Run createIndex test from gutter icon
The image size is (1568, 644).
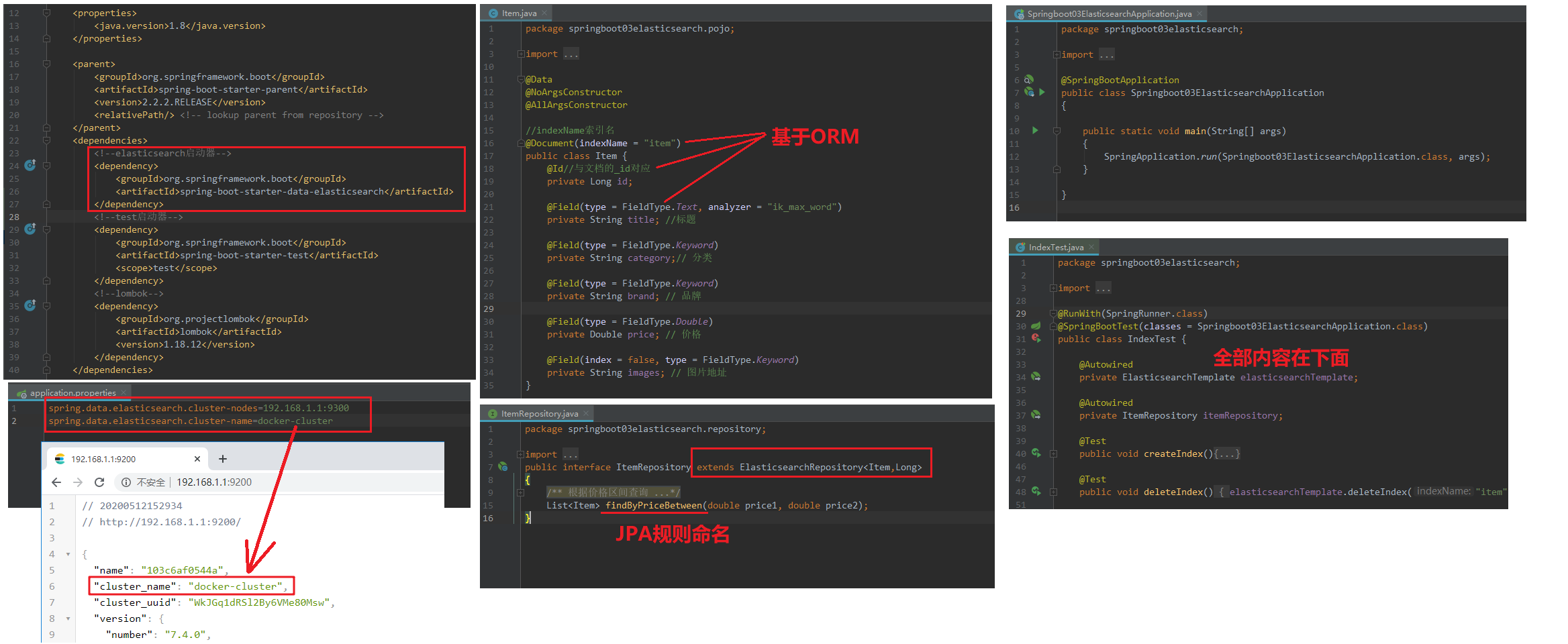(1036, 453)
